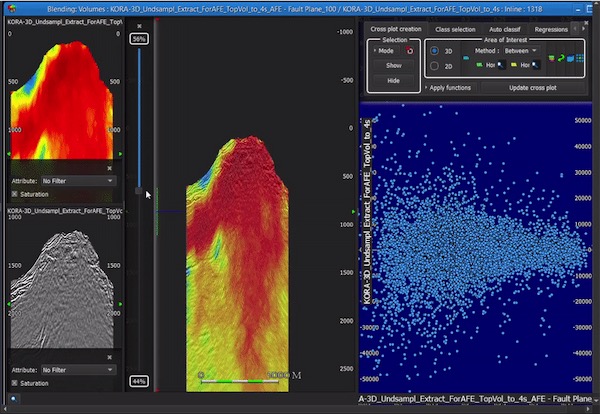
Task: Click the green curved arrow icon
Action: 561,58
